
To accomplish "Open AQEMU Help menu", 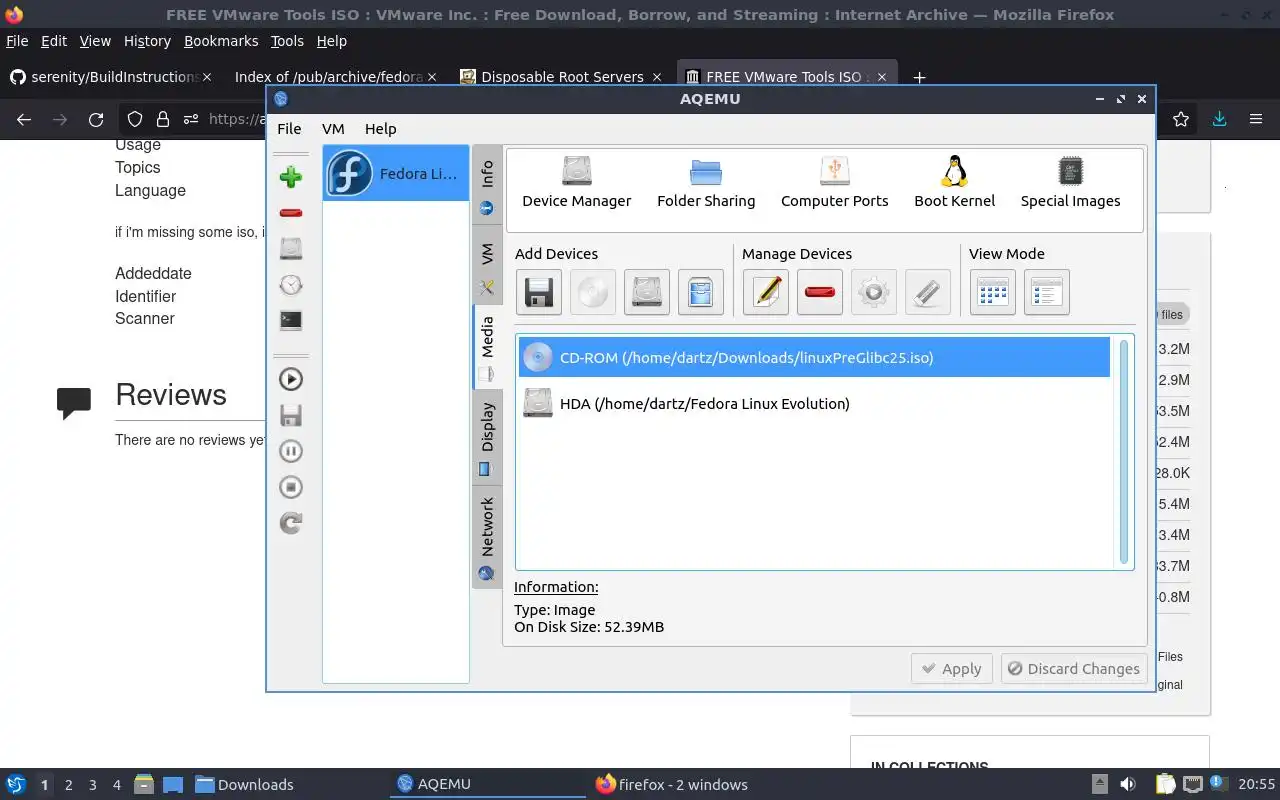I will click(x=380, y=128).
